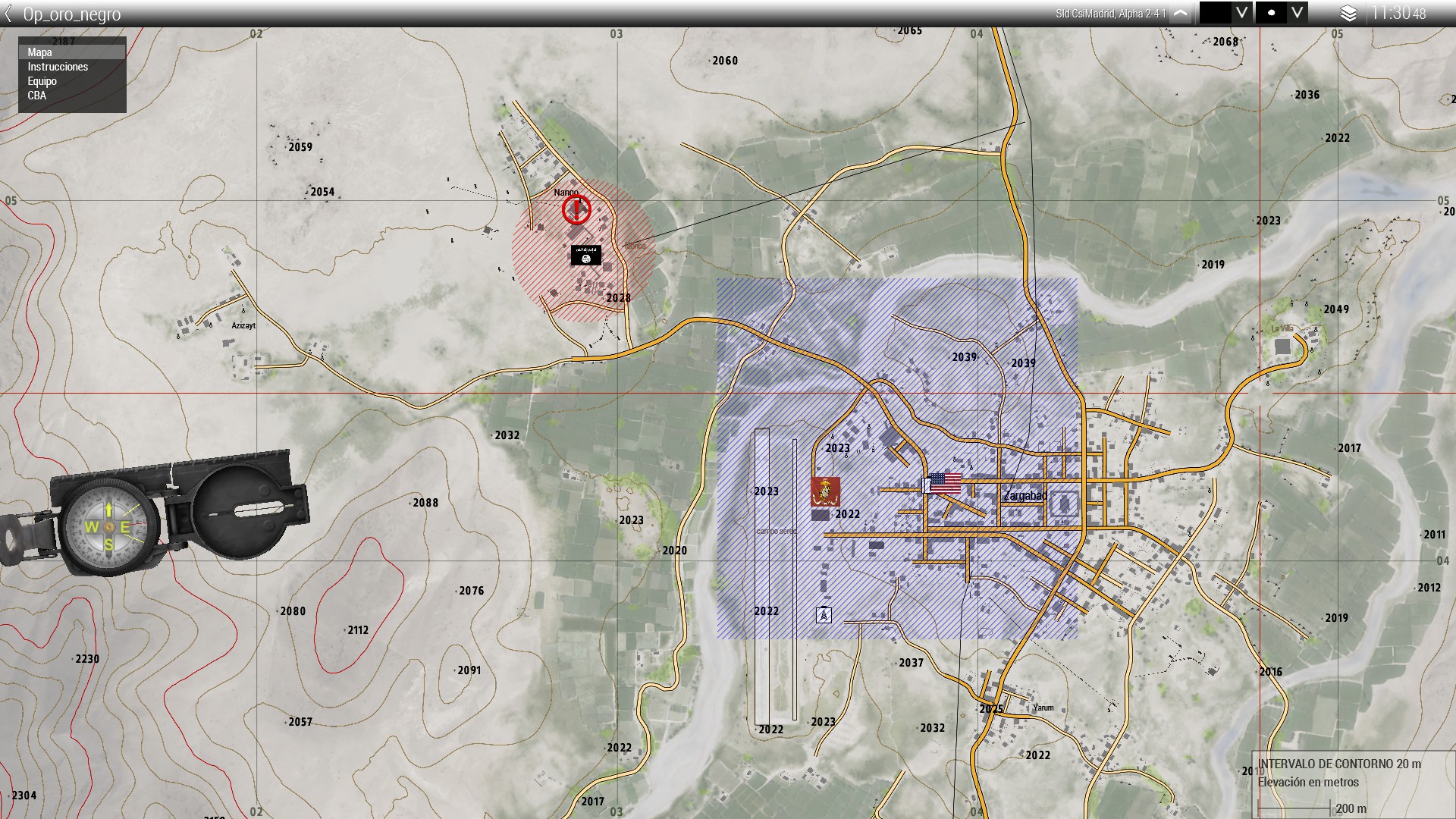Click the red exclamation task marker near Nango

576,209
